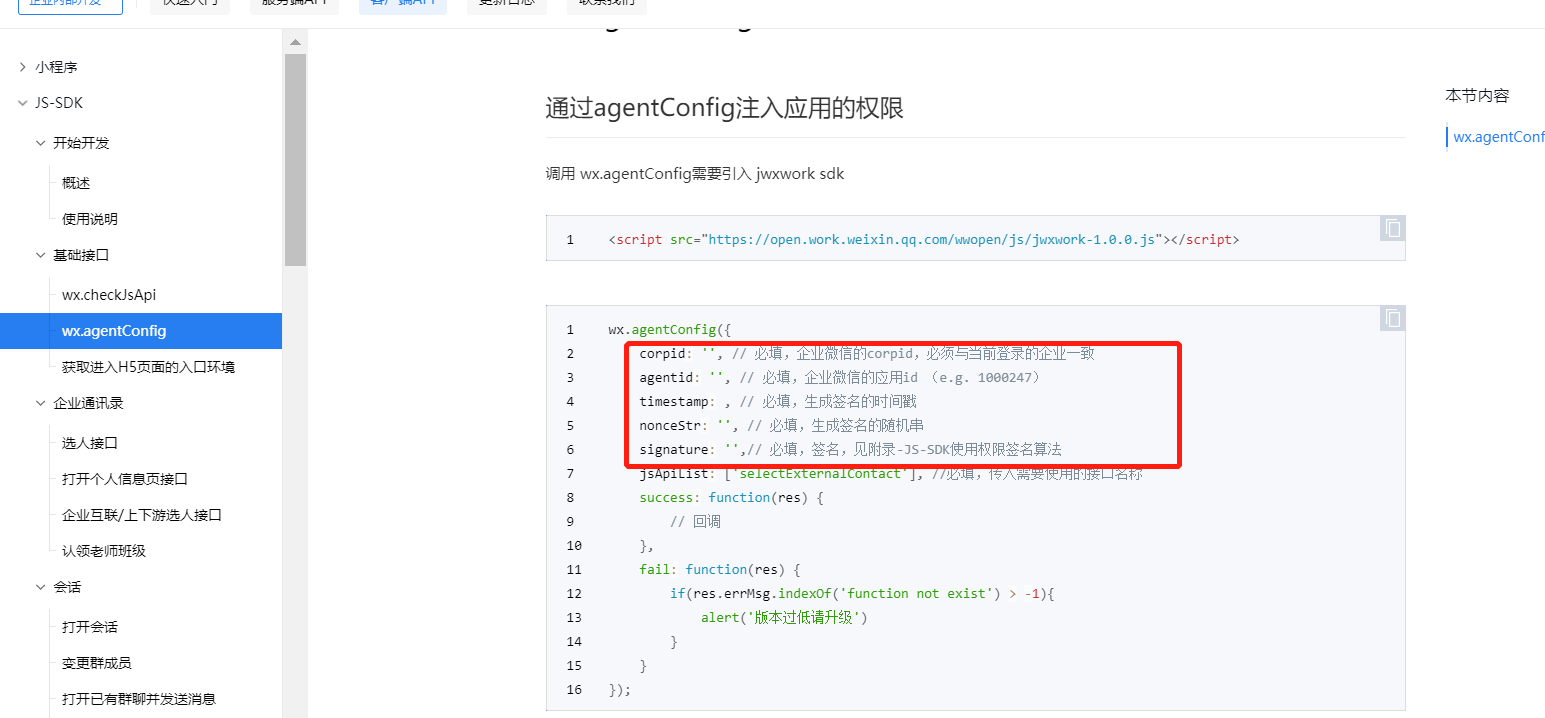The width and height of the screenshot is (1545, 718).
Task: Collapse the 基础接口 group
Action: click(x=41, y=255)
